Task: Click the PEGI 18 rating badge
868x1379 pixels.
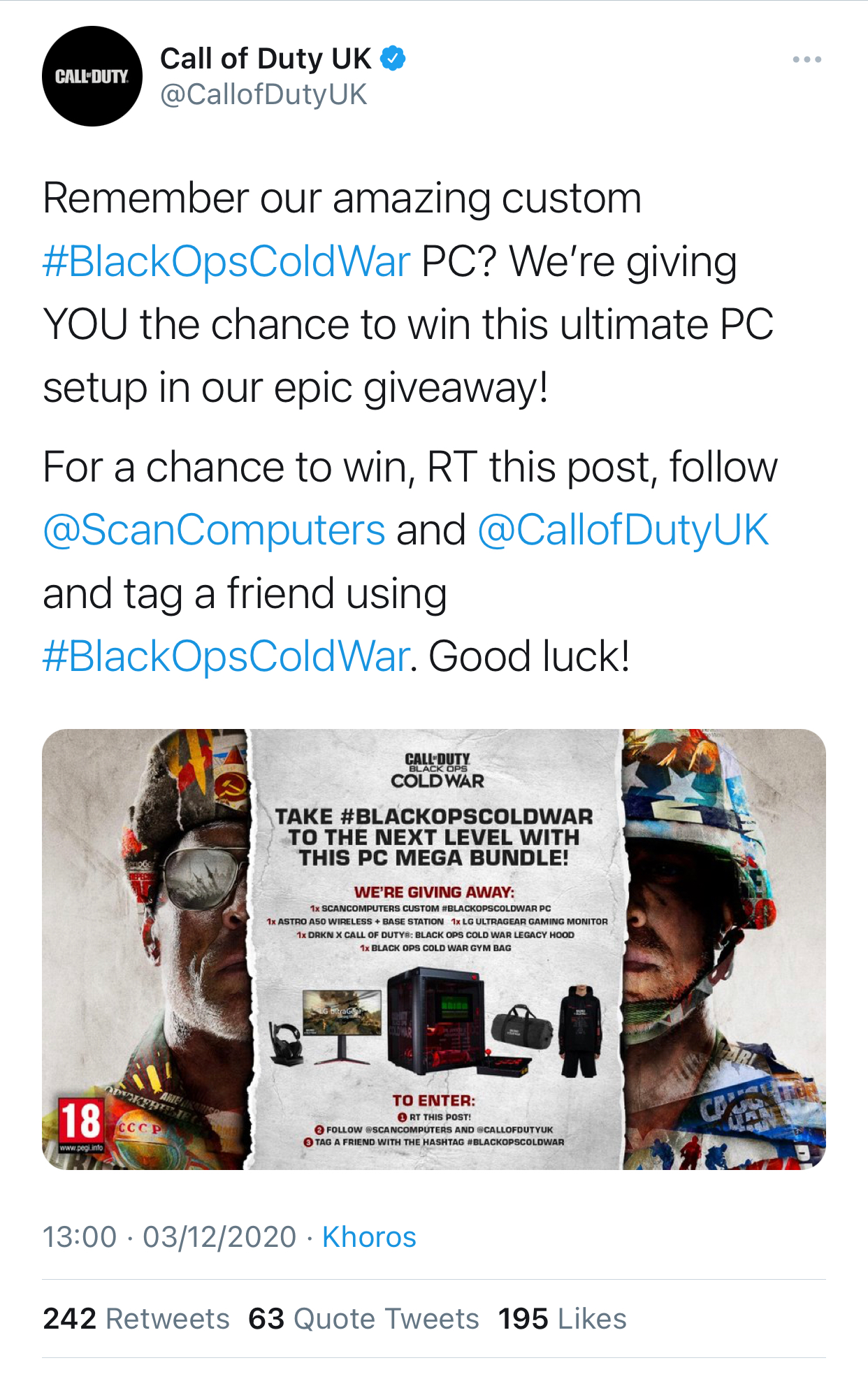Action: point(81,1125)
